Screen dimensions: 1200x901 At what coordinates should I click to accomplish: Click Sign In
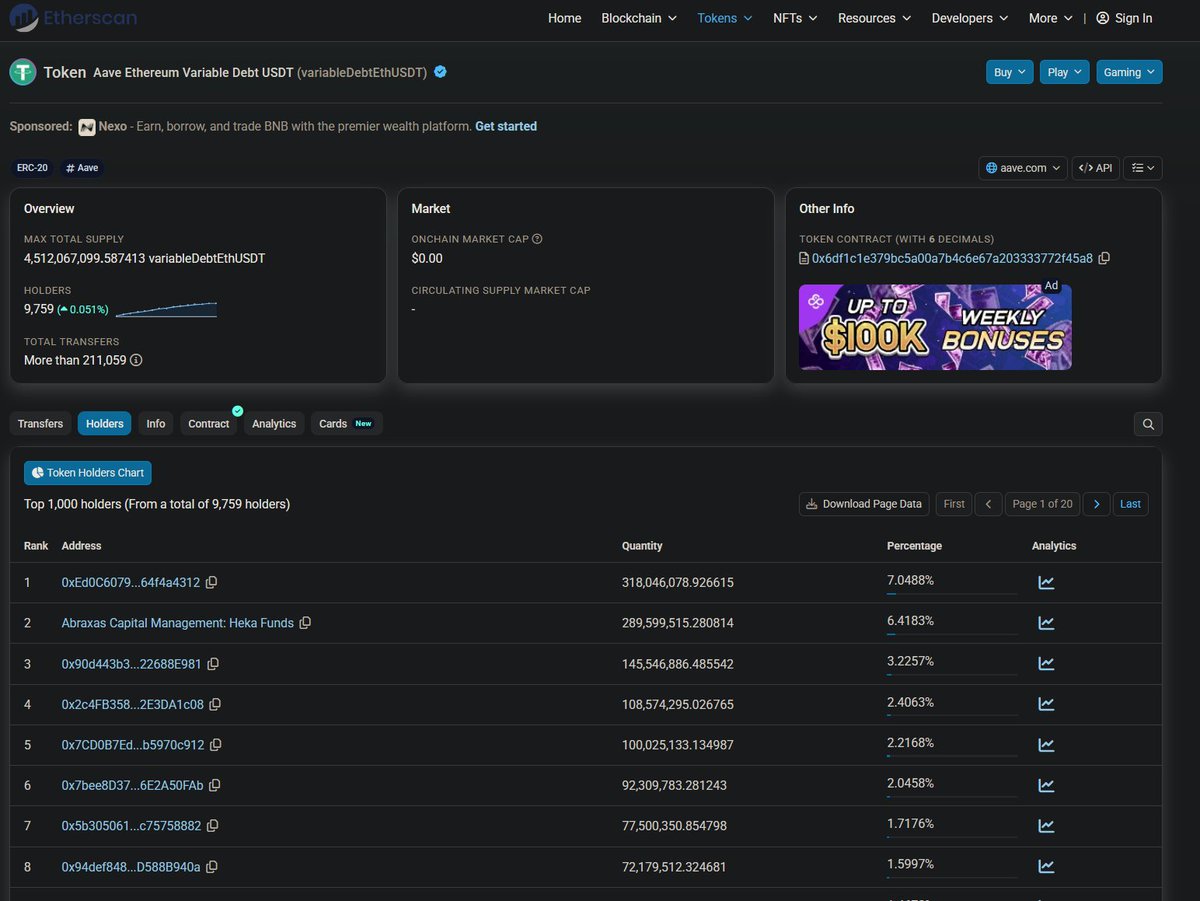[1124, 18]
